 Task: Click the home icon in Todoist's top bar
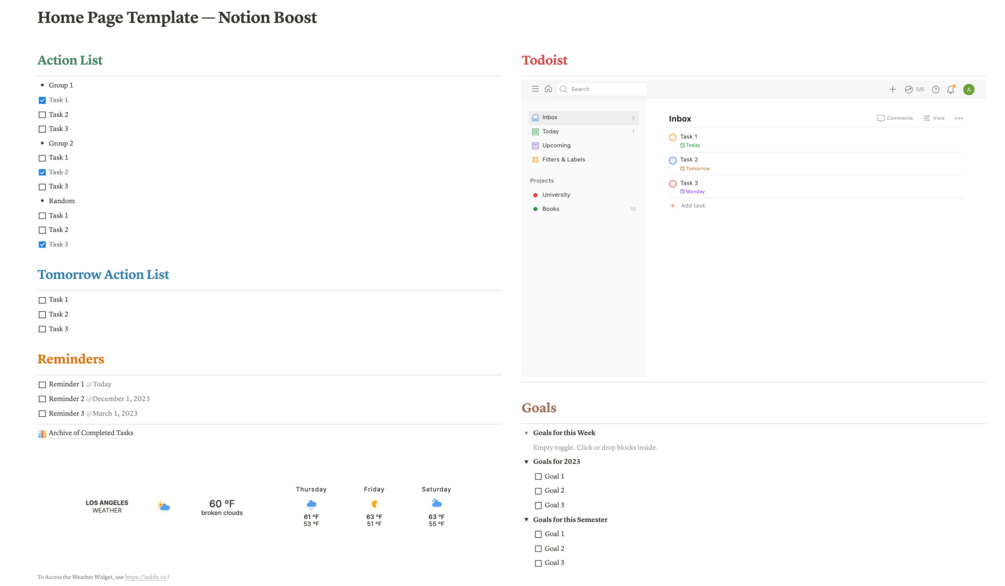[x=548, y=89]
